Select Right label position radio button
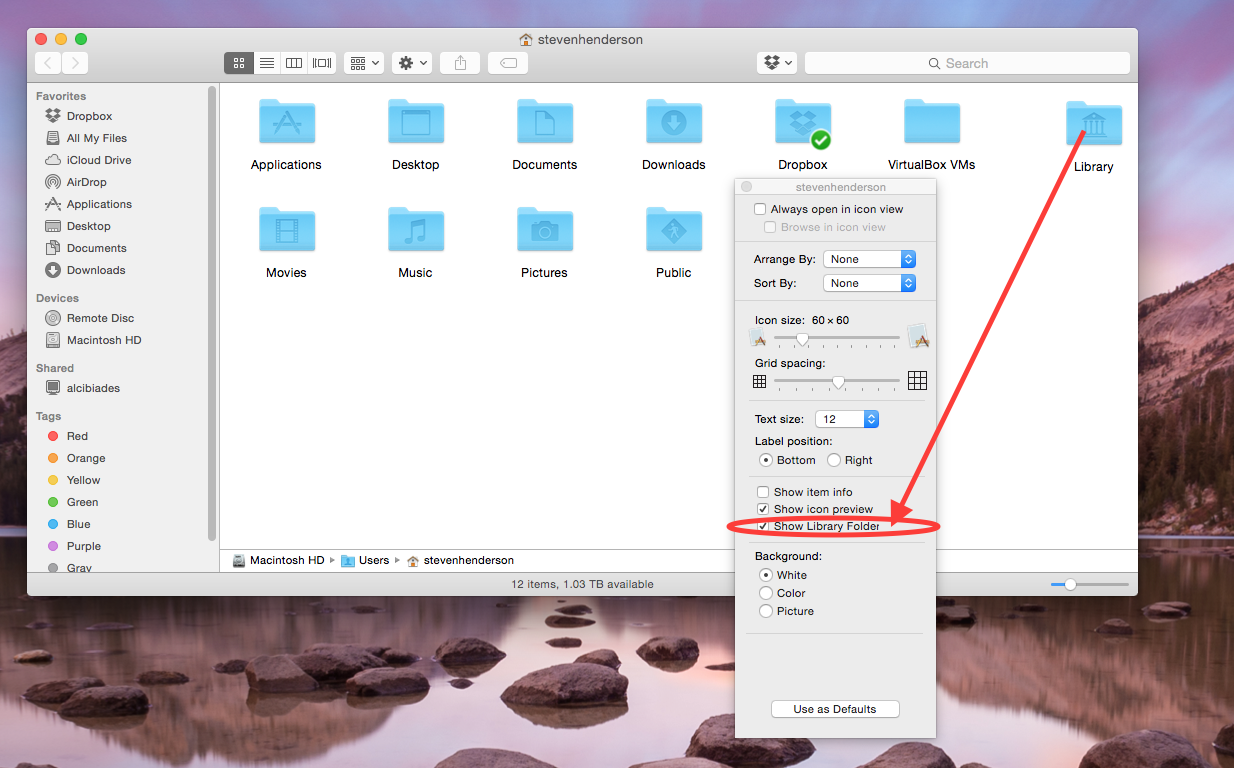Screen dimensions: 1234x768 pyautogui.click(x=834, y=460)
